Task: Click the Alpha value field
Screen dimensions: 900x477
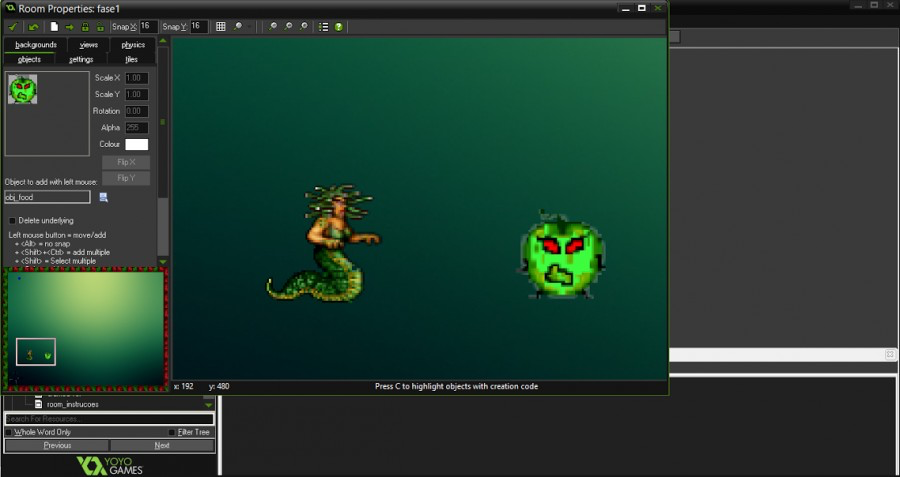Action: coord(137,128)
